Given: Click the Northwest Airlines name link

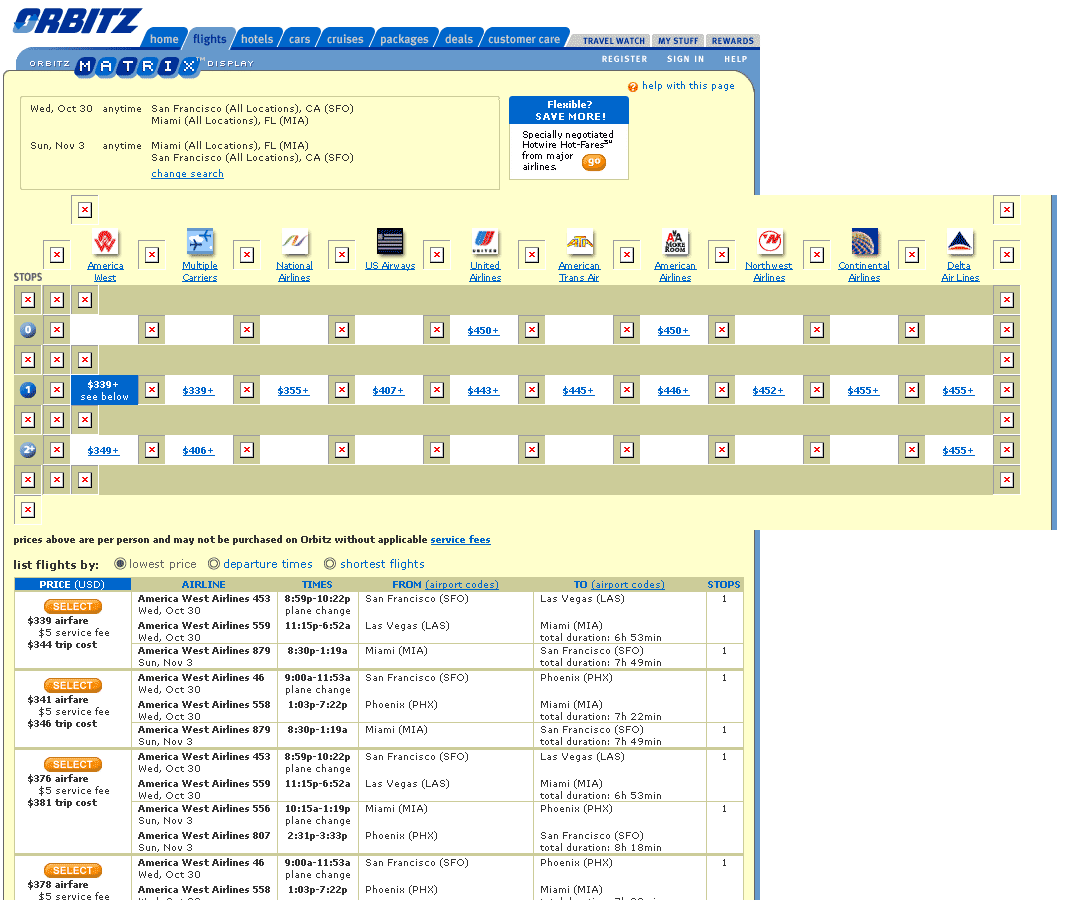Looking at the screenshot, I should pos(769,271).
